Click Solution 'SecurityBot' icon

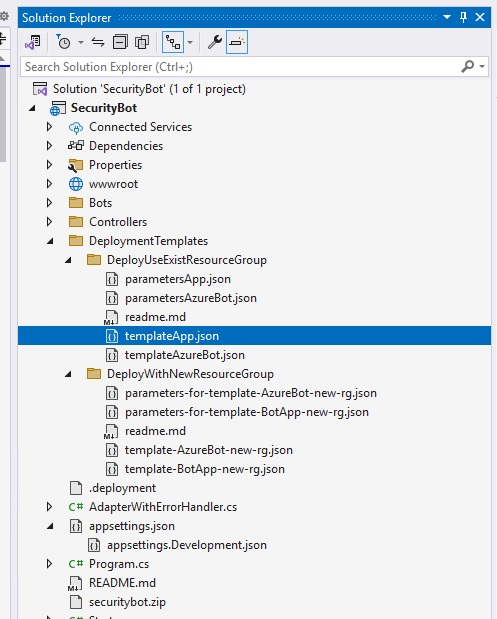40,89
